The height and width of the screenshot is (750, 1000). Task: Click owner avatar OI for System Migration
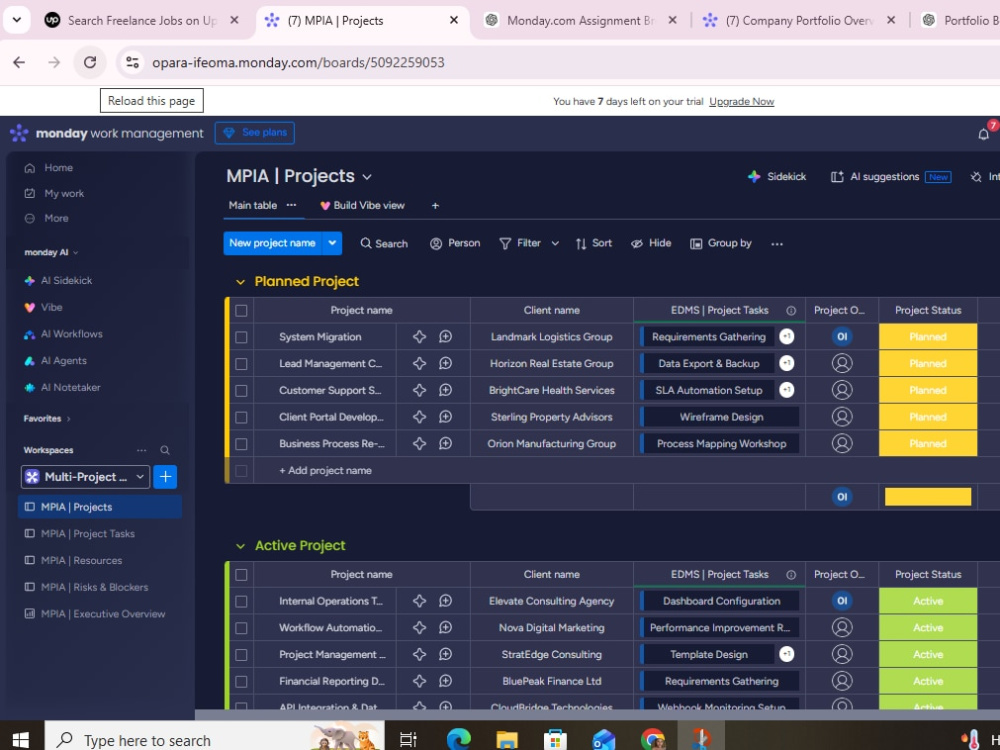coord(842,337)
